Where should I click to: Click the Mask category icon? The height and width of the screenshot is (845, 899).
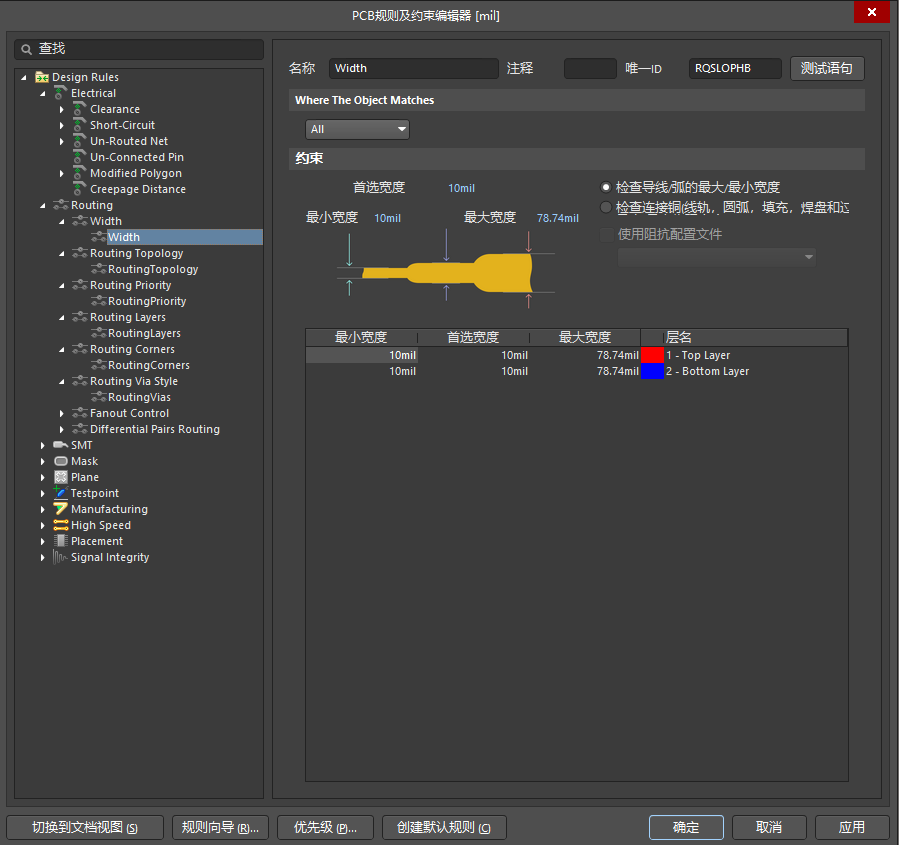[x=61, y=461]
